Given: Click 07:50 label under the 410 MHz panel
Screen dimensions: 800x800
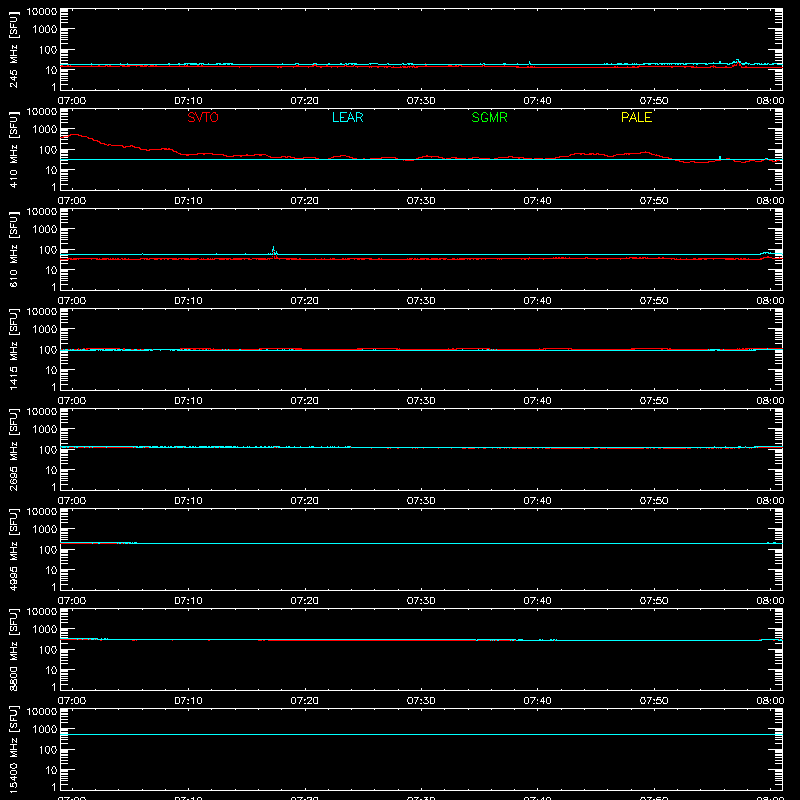Looking at the screenshot, I should pos(654,201).
